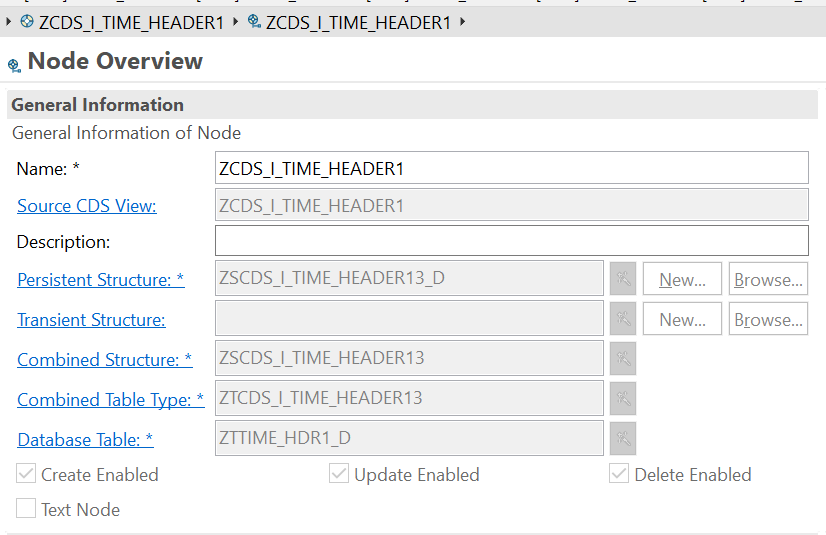Viewport: 826px width, 535px height.
Task: Focus the Description input field
Action: [x=512, y=241]
